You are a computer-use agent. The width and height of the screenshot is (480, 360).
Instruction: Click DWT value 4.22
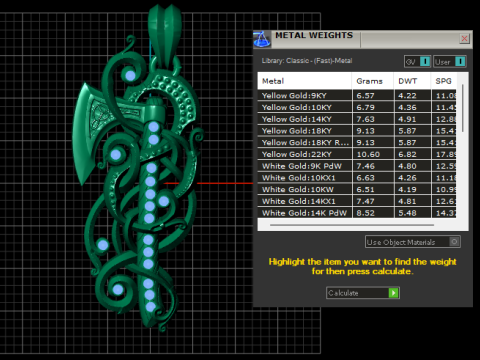click(407, 96)
